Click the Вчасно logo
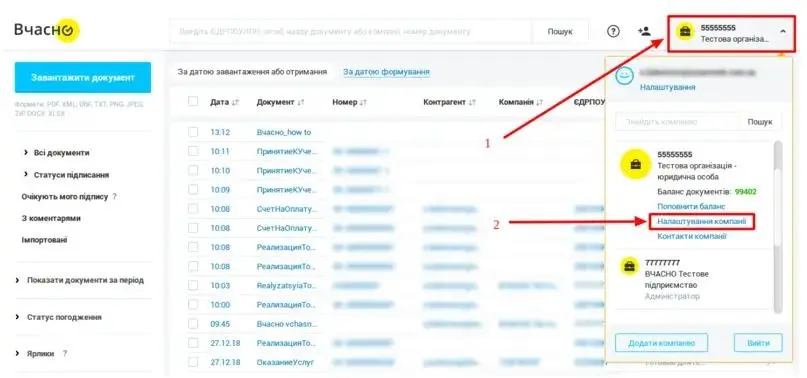 click(46, 30)
